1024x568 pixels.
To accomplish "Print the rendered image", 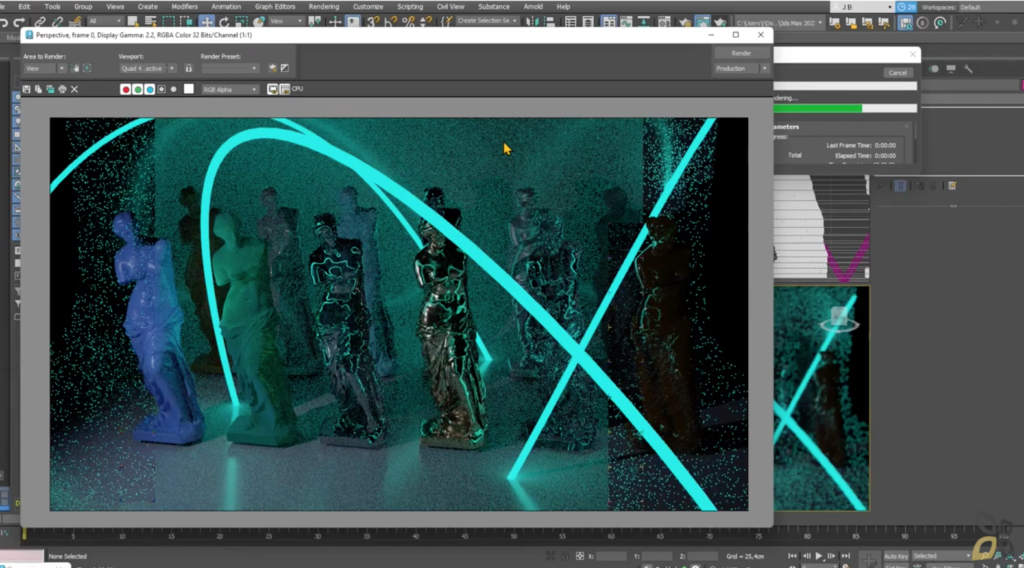I will pyautogui.click(x=62, y=89).
